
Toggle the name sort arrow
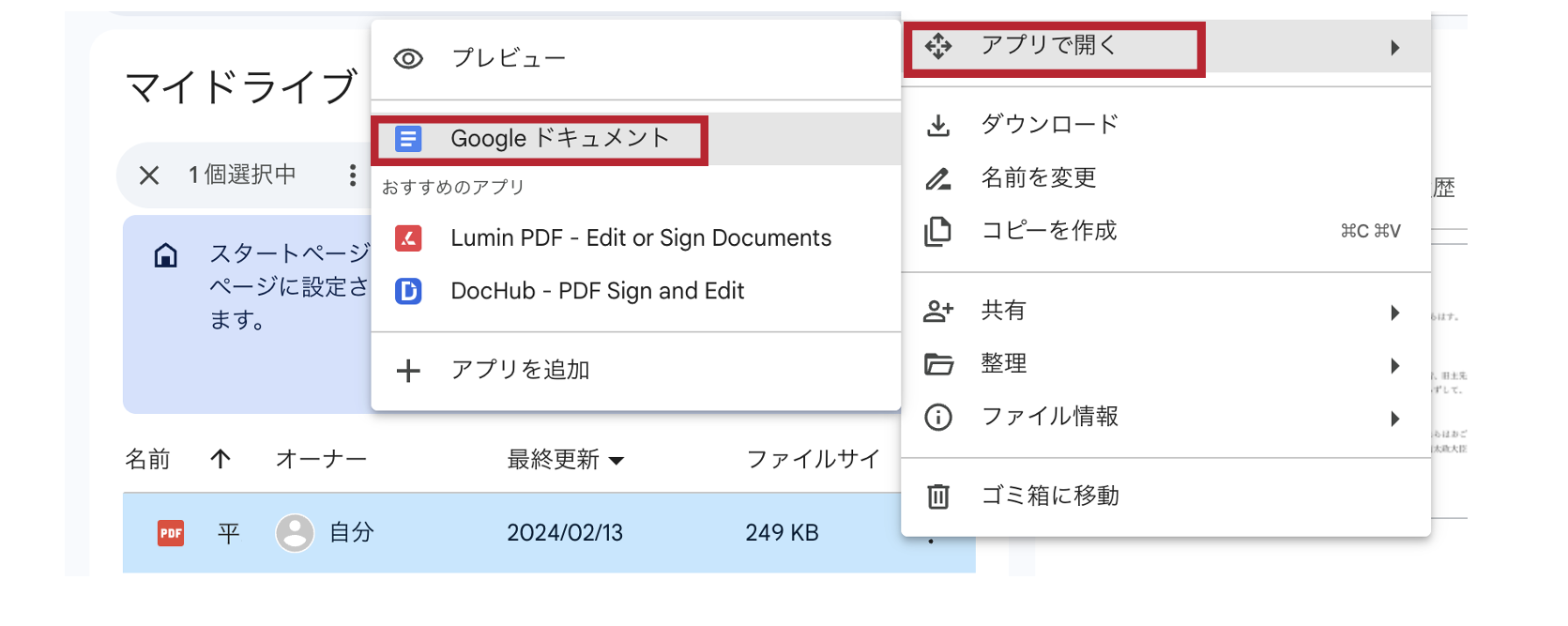tap(221, 459)
